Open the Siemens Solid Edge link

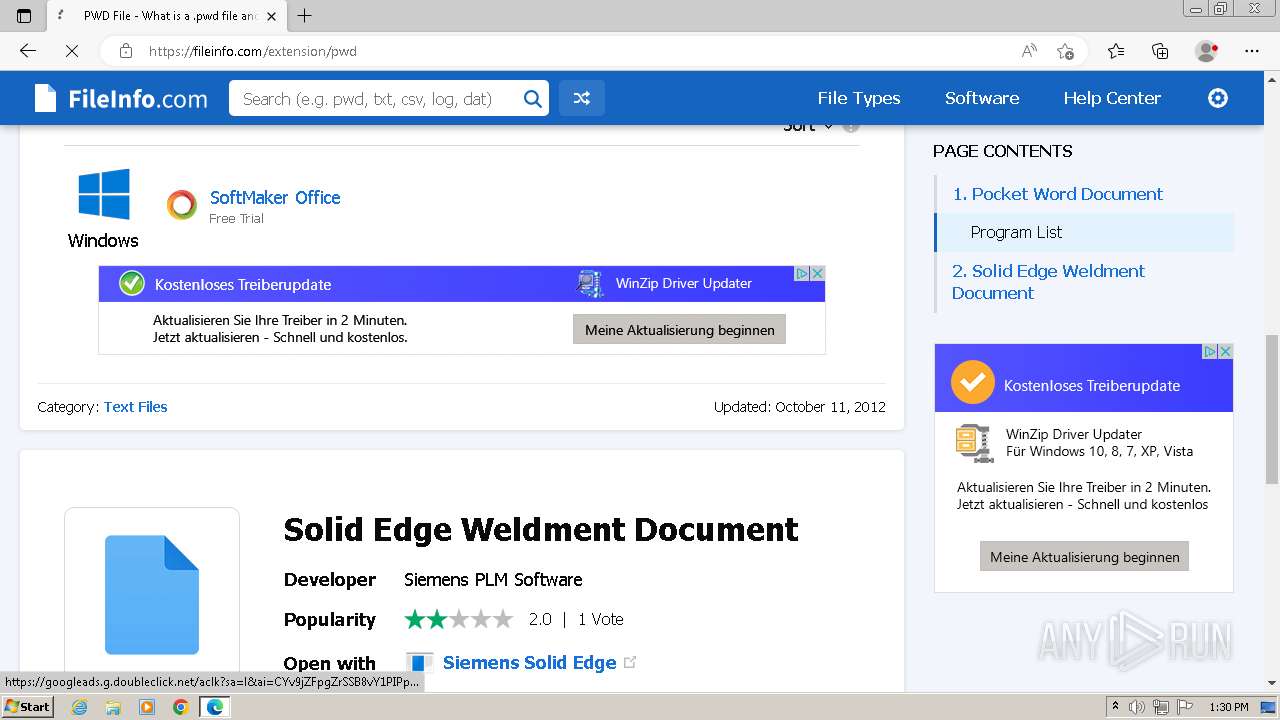point(529,662)
